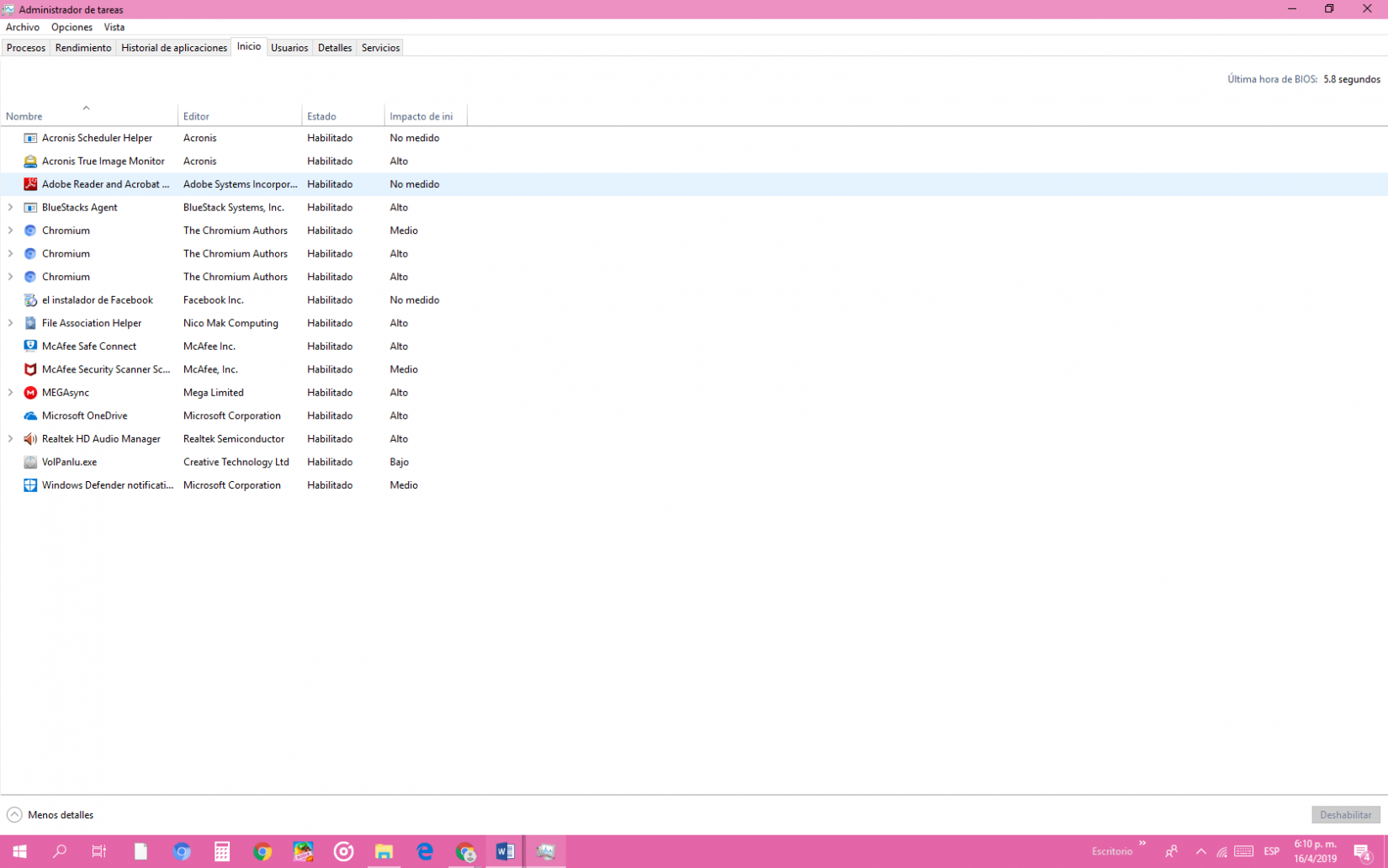Click the McAfee Safe Connect shield icon
1388x868 pixels.
[x=30, y=346]
